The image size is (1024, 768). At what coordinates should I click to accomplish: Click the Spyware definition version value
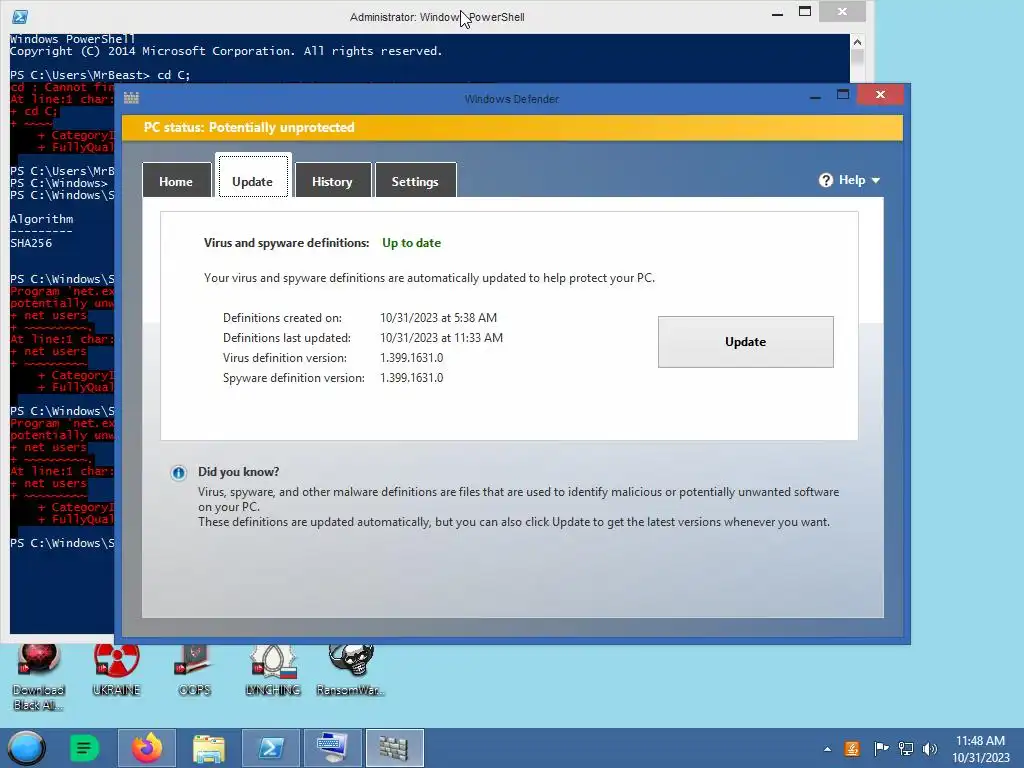coord(411,377)
